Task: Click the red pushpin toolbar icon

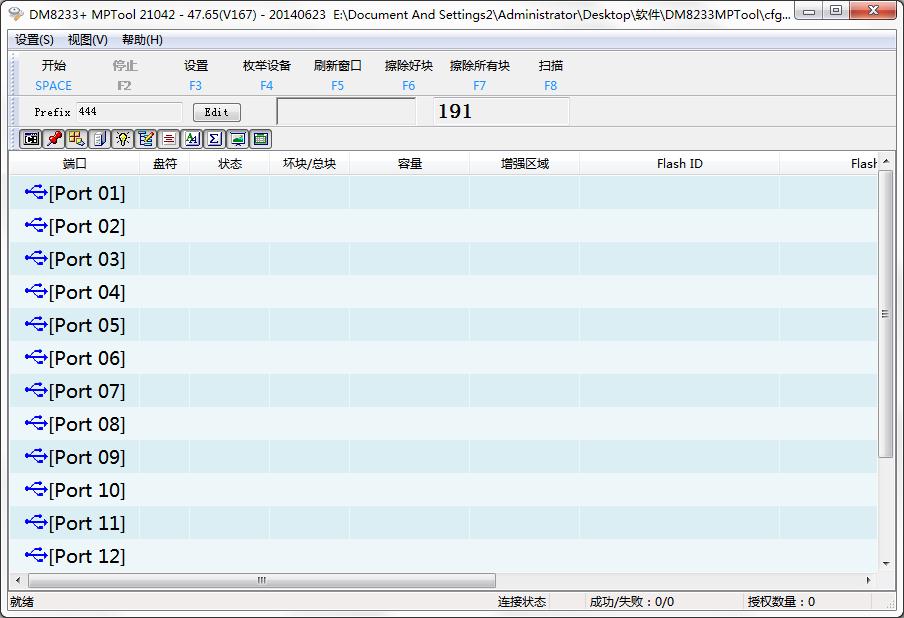Action: click(54, 139)
